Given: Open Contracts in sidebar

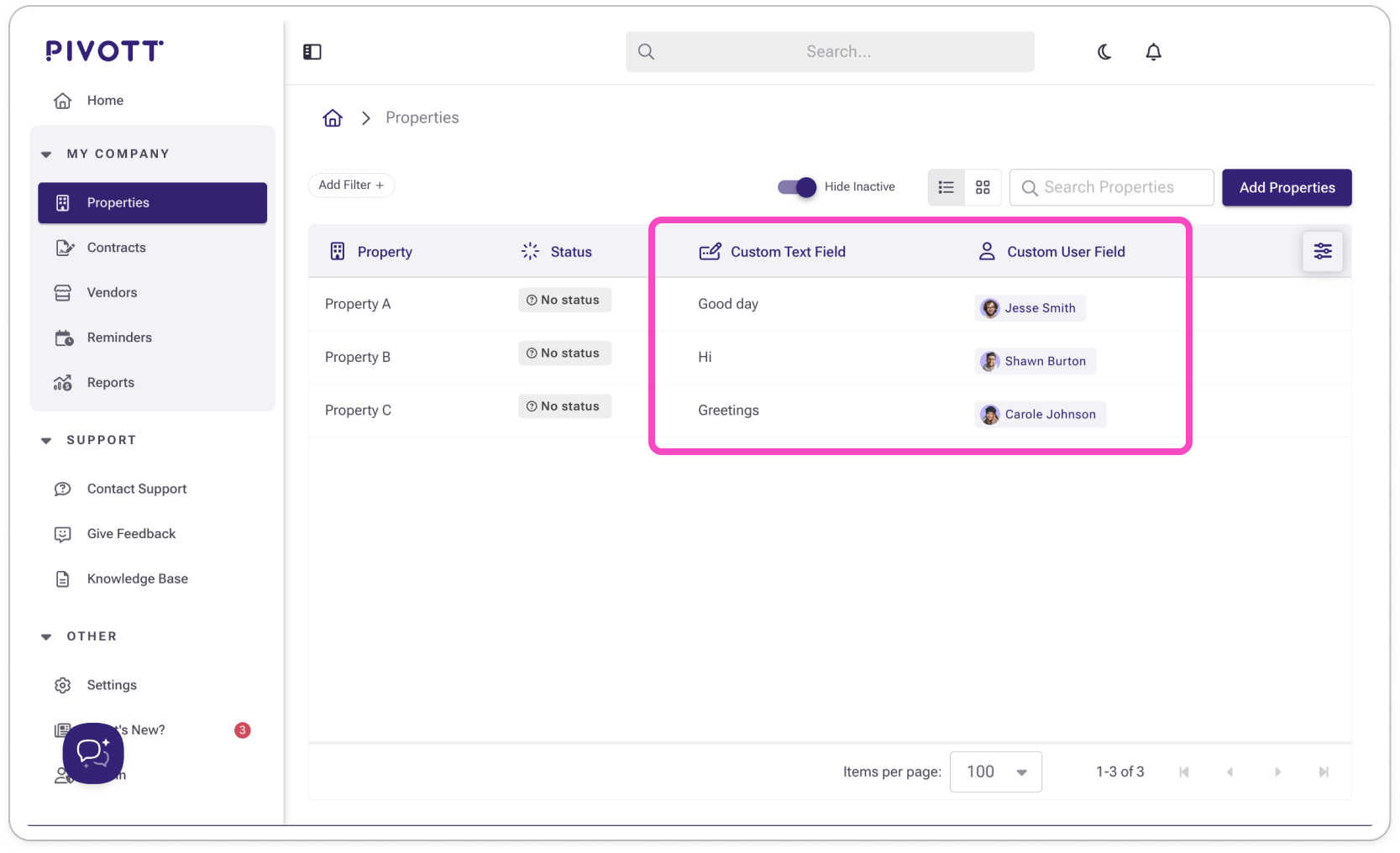Looking at the screenshot, I should click(x=153, y=248).
